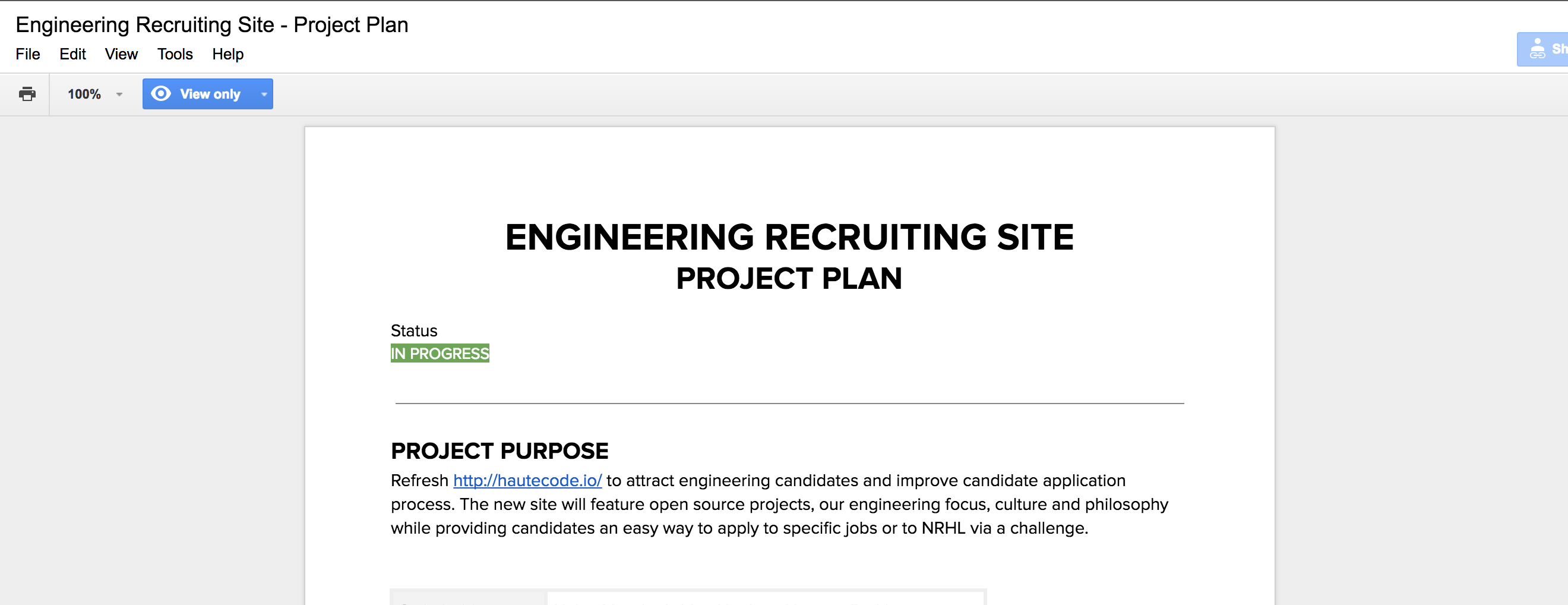Screen dimensions: 1568x605
Task: Click the share people icon
Action: pos(1537,49)
